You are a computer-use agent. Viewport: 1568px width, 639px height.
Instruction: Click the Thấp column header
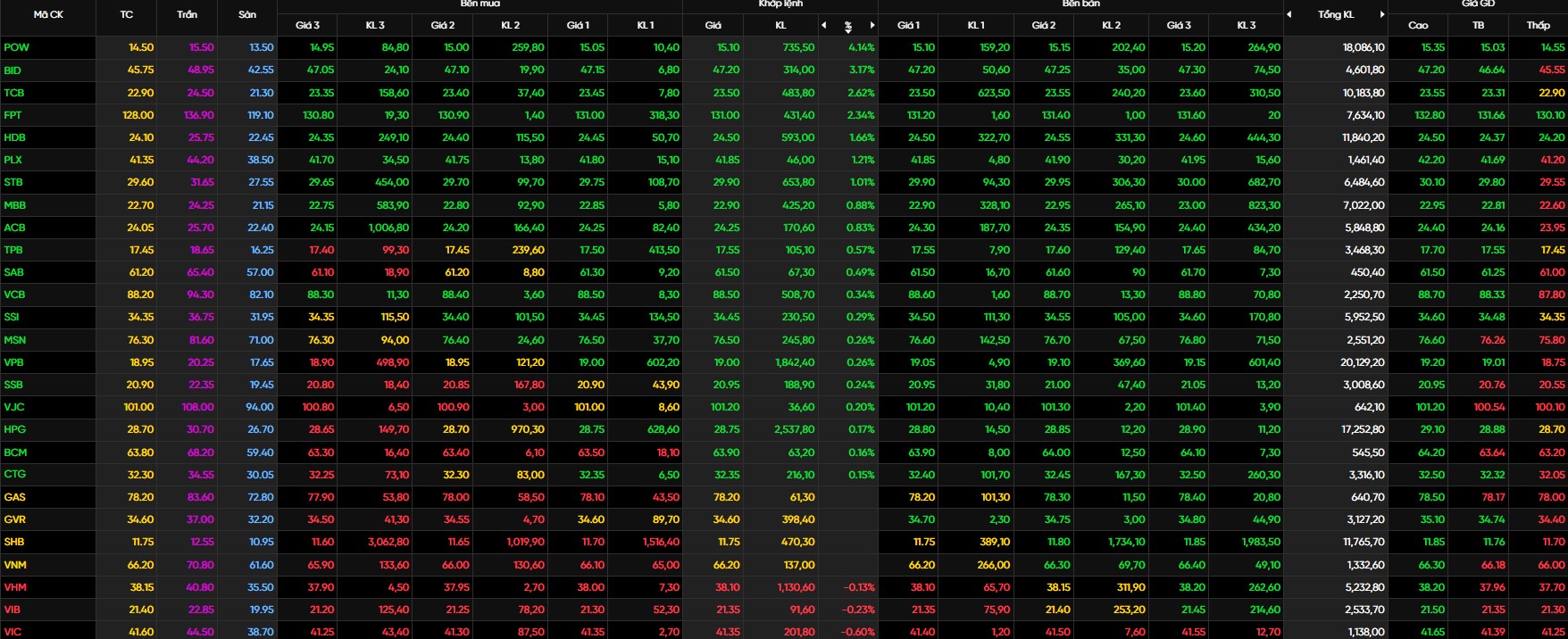click(x=1538, y=25)
